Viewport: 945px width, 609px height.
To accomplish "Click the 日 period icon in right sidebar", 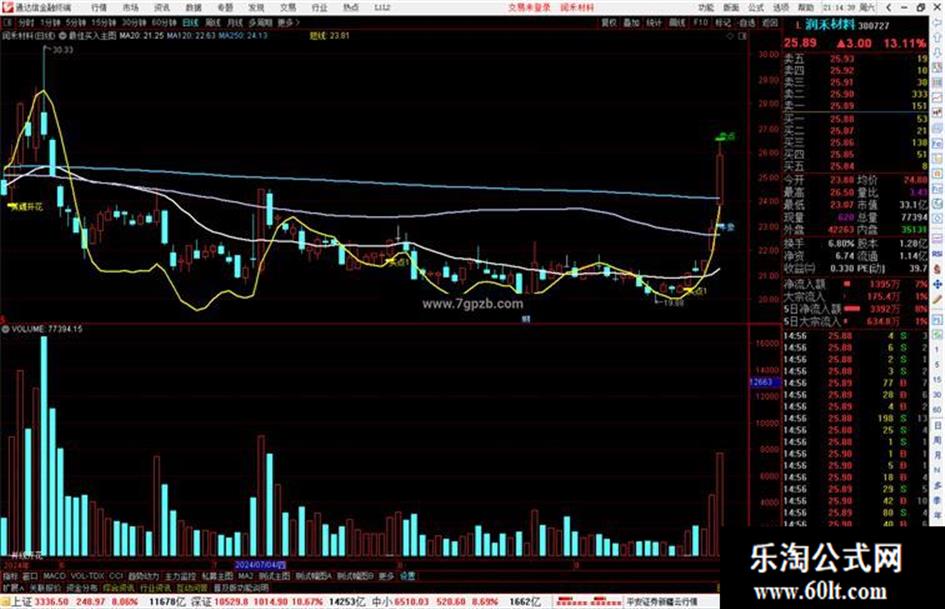I will [937, 425].
